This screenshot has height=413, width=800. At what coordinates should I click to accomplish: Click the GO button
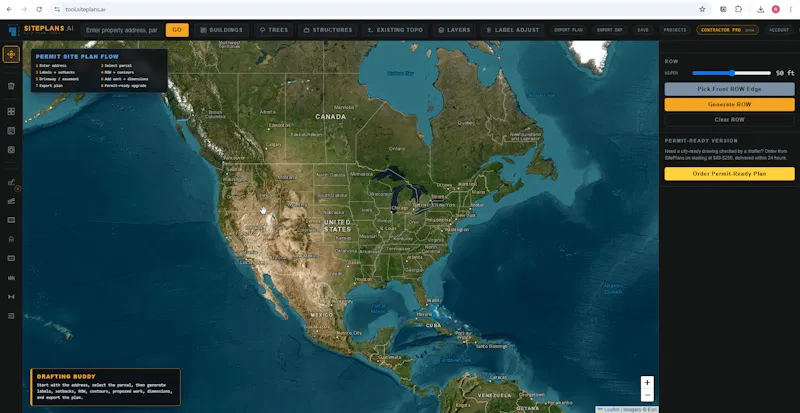(177, 30)
